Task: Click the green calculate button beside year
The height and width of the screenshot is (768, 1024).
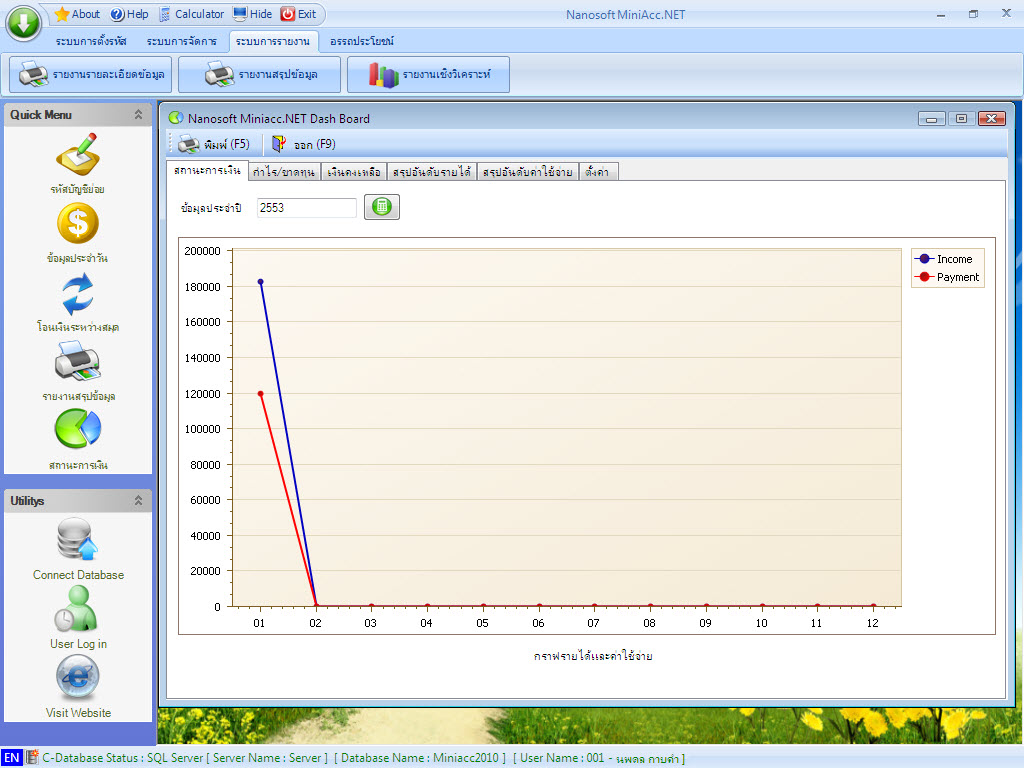Action: click(x=381, y=207)
